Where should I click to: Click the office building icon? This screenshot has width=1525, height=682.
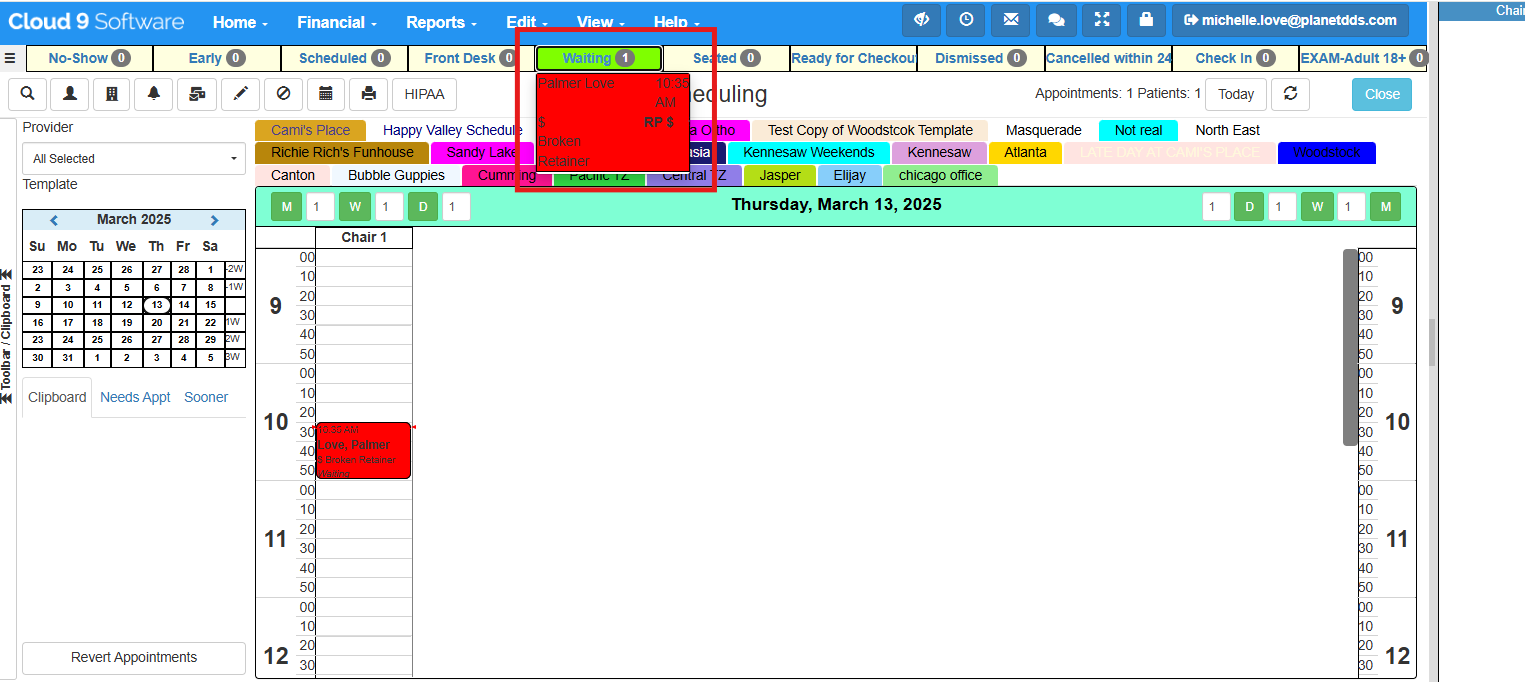[x=111, y=94]
